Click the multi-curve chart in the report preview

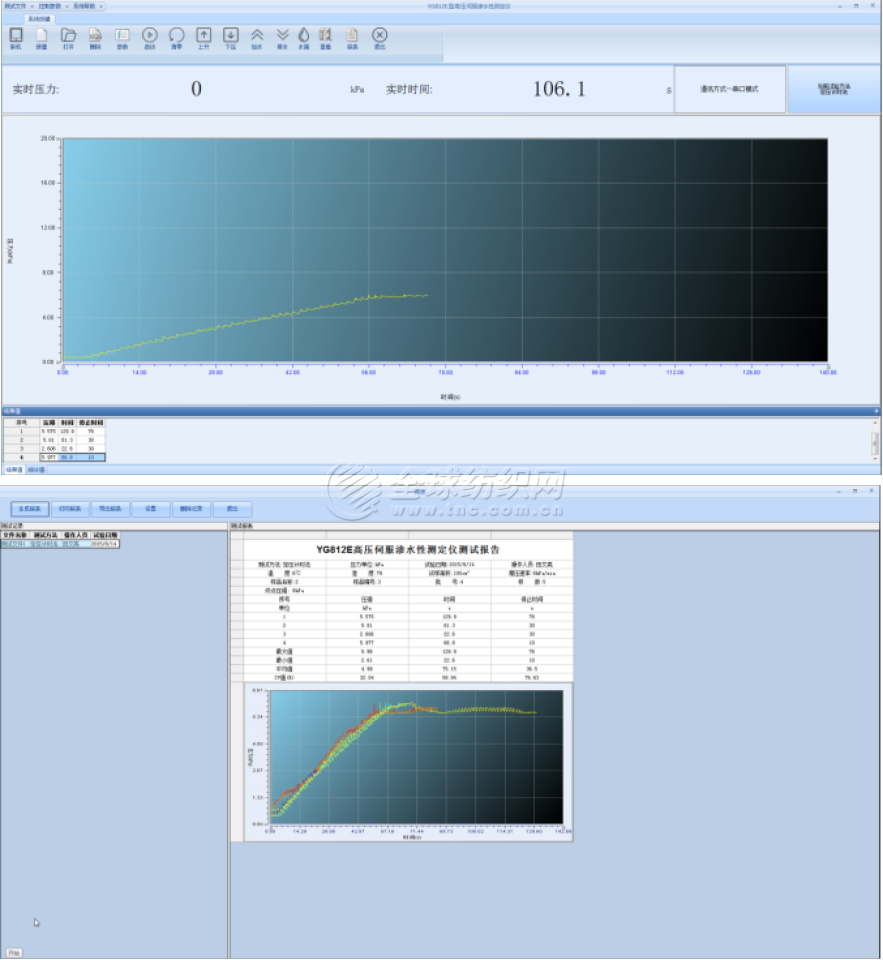[x=408, y=762]
